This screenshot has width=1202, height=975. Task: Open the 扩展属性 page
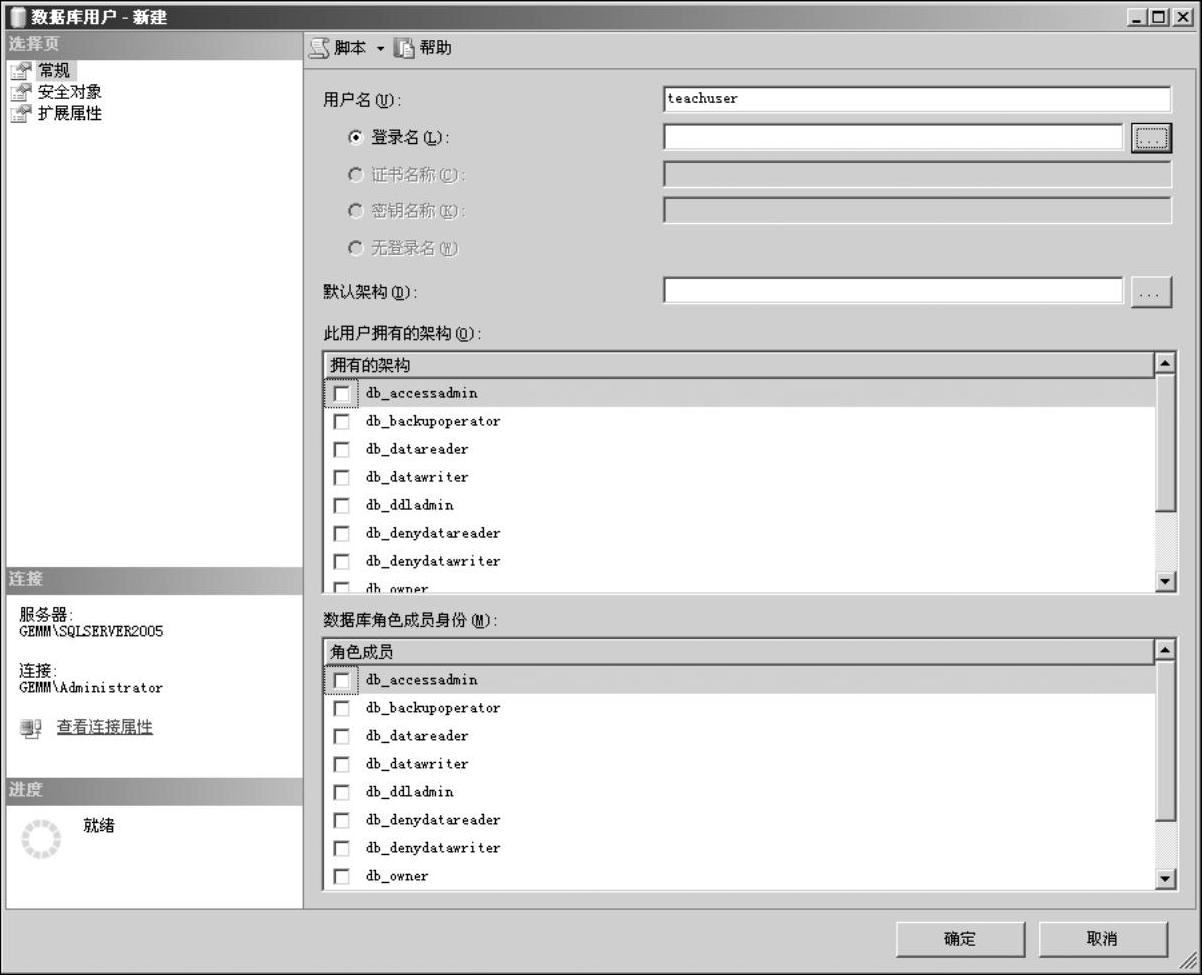coord(70,114)
